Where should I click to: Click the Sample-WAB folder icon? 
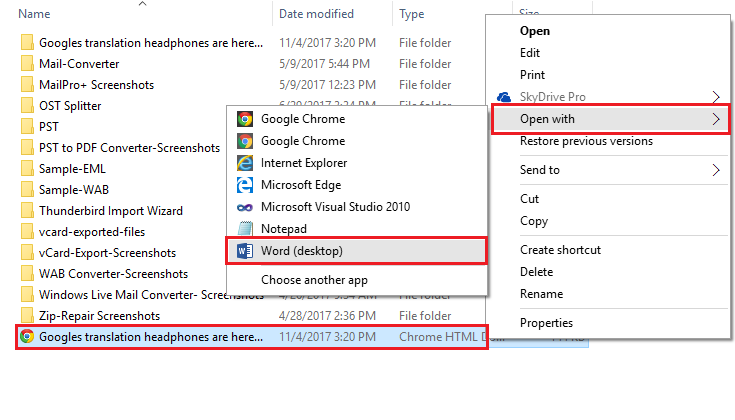click(x=27, y=190)
